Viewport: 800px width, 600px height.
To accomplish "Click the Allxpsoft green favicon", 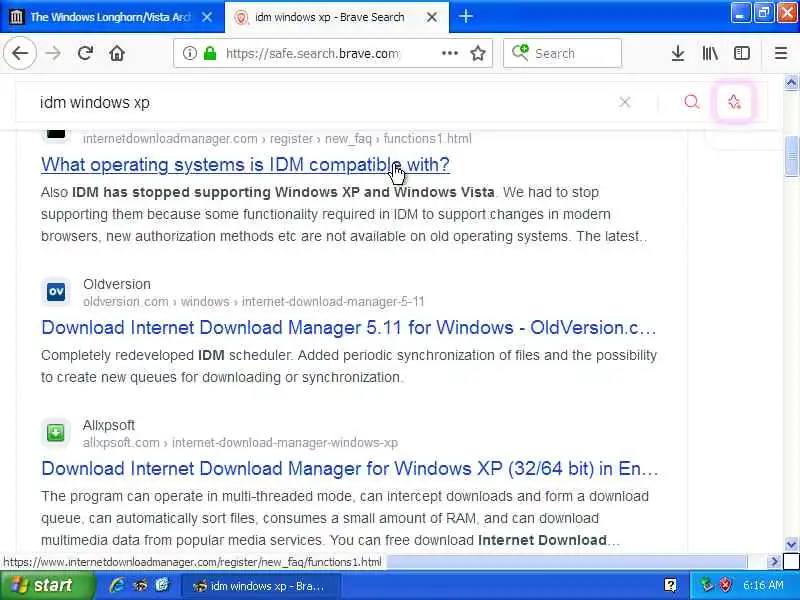I will point(56,433).
